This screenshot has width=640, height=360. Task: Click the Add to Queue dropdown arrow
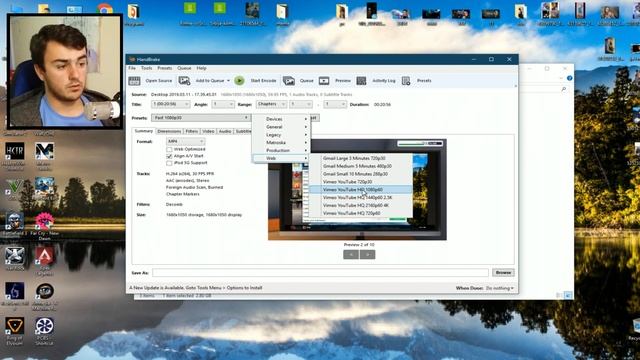pos(229,81)
